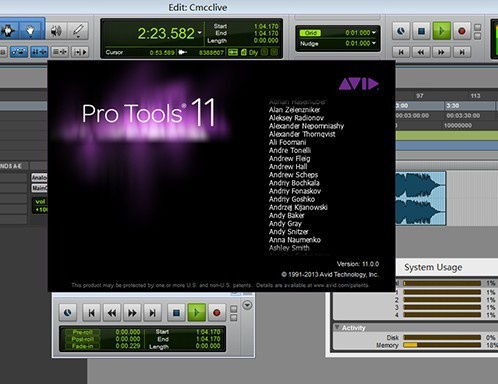
Task: Click the Avid copyright line
Action: pyautogui.click(x=330, y=275)
